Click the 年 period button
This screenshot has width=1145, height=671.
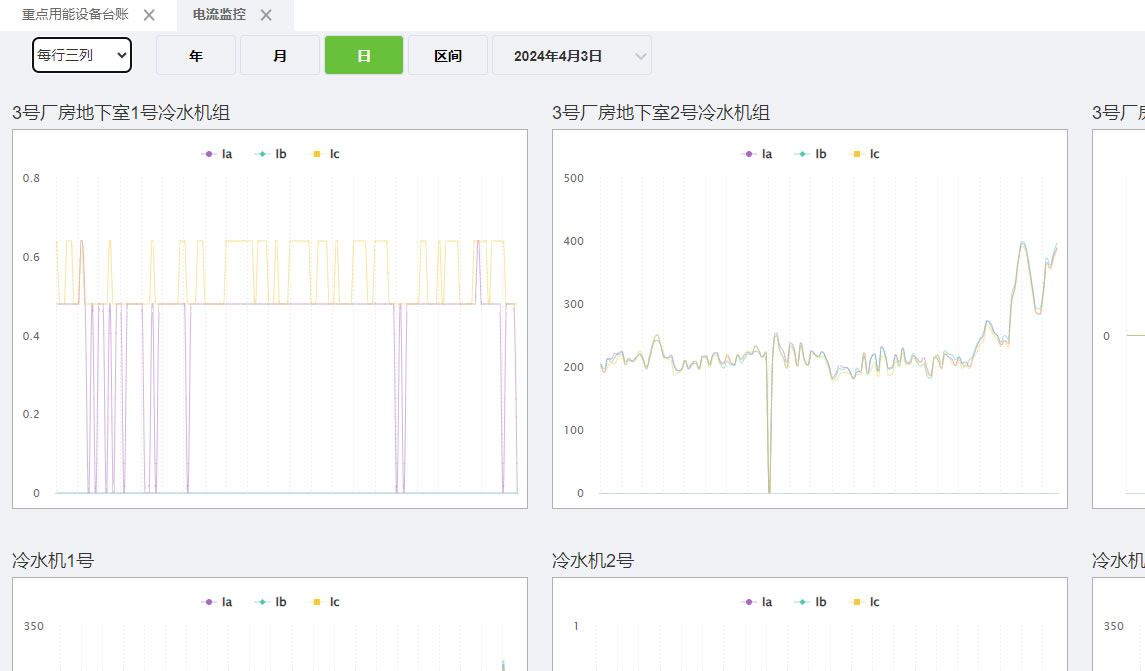coord(196,56)
